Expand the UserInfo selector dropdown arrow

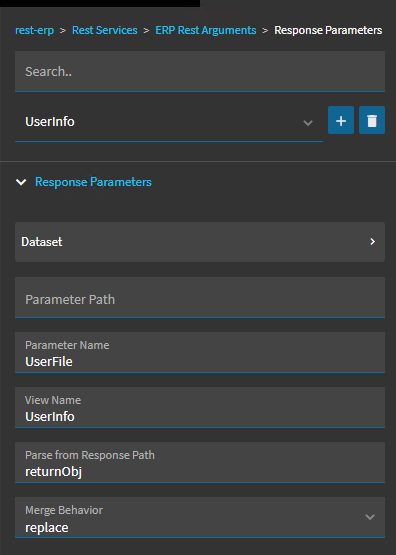(x=308, y=122)
